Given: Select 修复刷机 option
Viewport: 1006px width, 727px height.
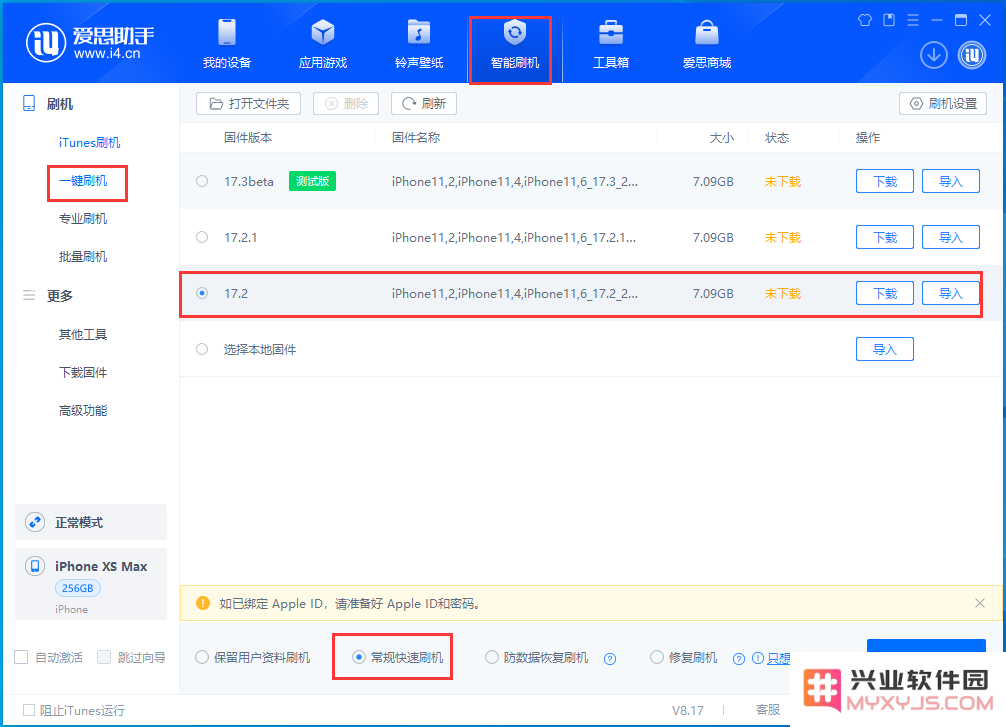Looking at the screenshot, I should [x=656, y=657].
